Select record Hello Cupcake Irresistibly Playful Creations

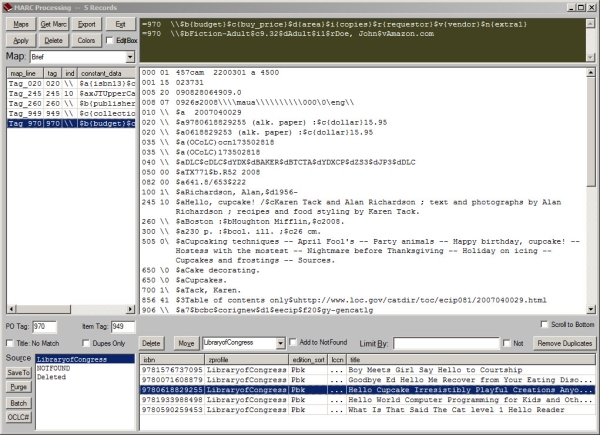[x=367, y=390]
